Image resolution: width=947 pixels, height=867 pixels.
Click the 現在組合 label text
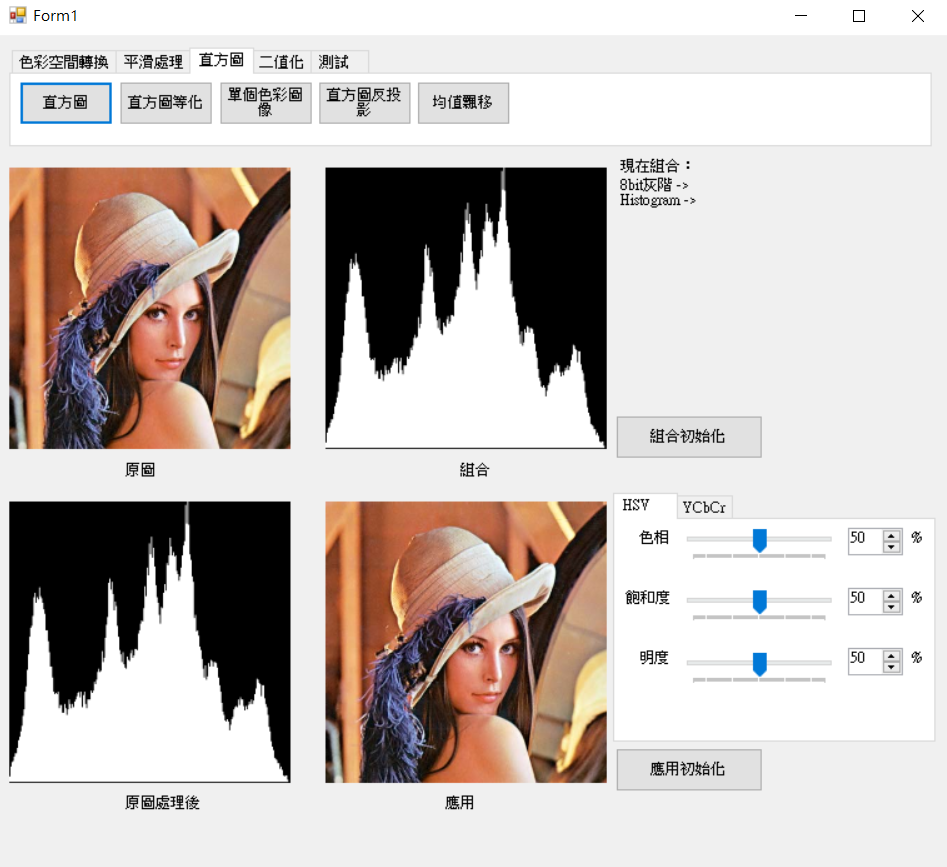[x=655, y=165]
